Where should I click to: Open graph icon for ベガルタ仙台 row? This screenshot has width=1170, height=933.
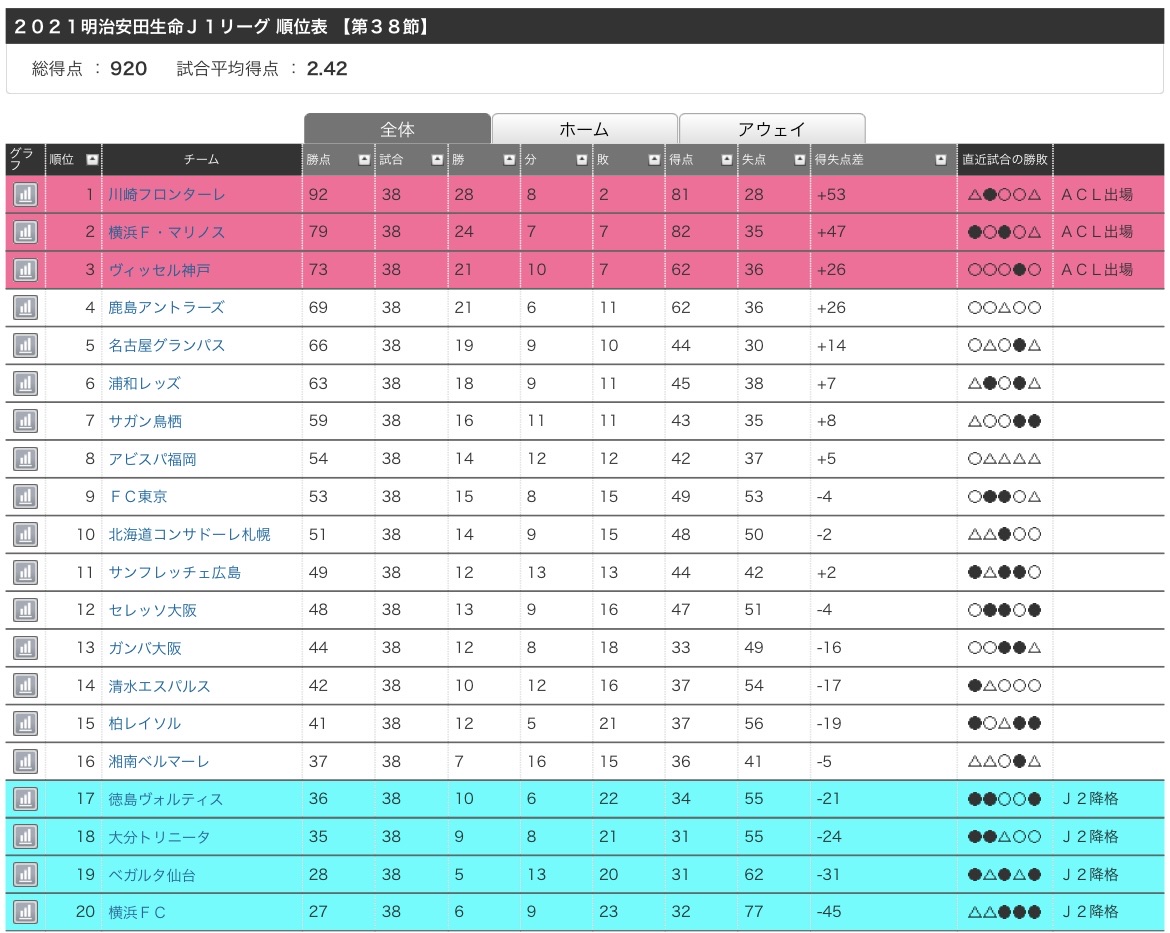click(x=25, y=875)
